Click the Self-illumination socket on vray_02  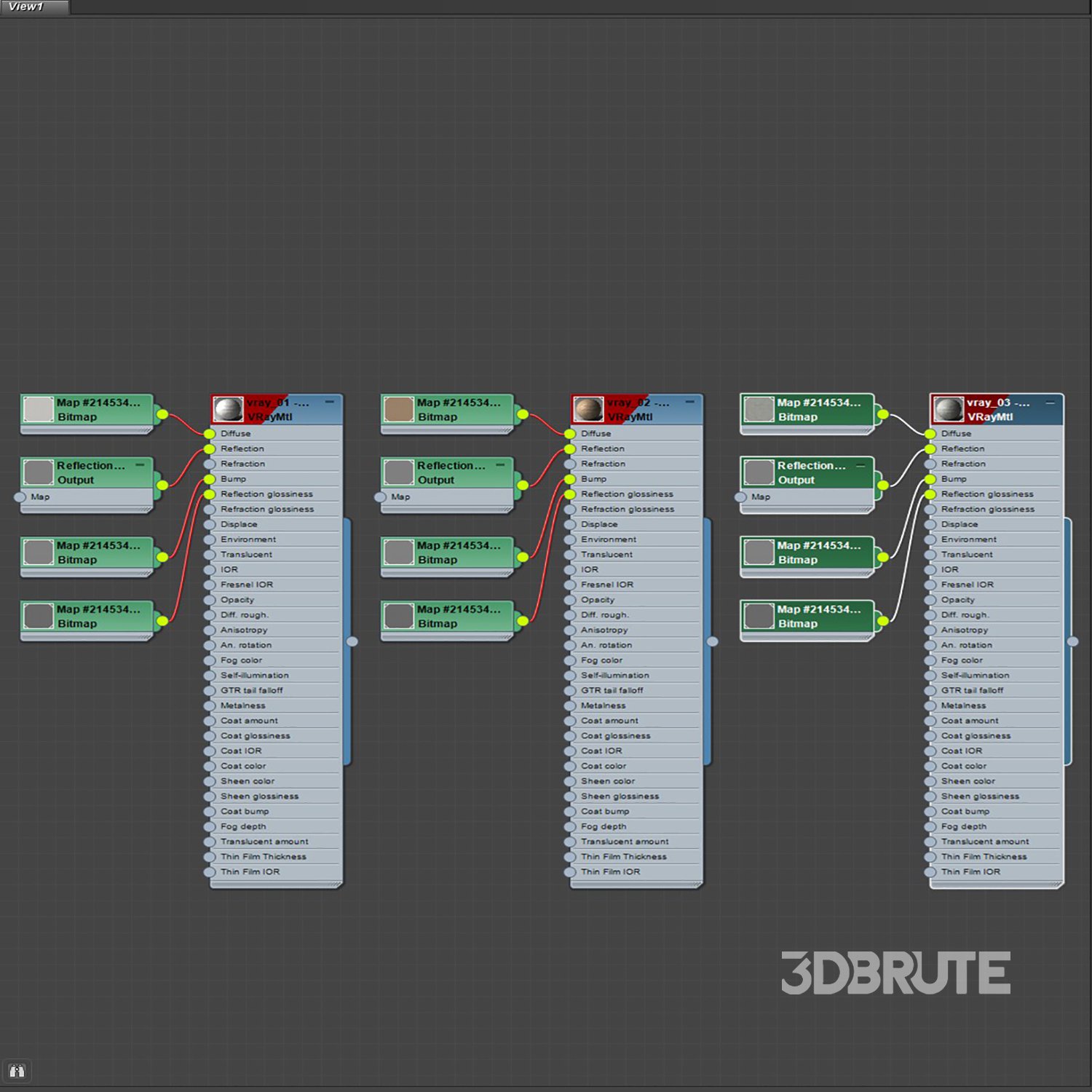click(x=570, y=676)
